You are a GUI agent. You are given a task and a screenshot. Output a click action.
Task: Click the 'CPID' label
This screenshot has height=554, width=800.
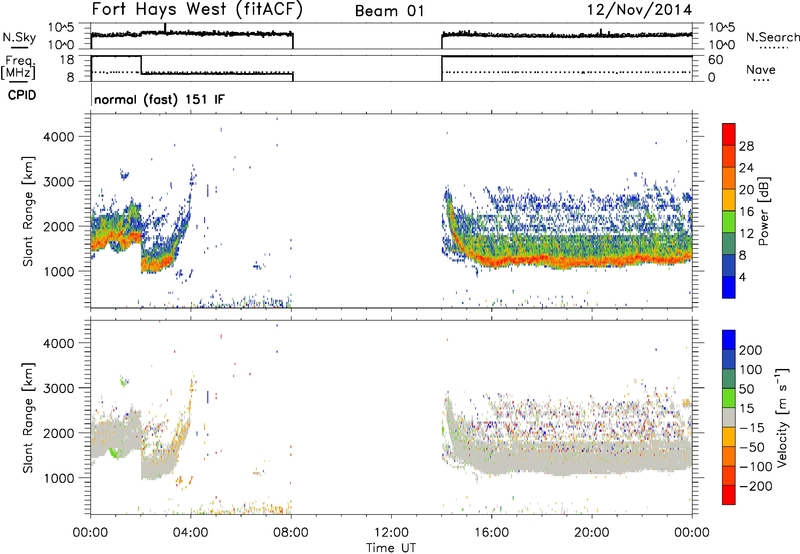[x=22, y=95]
